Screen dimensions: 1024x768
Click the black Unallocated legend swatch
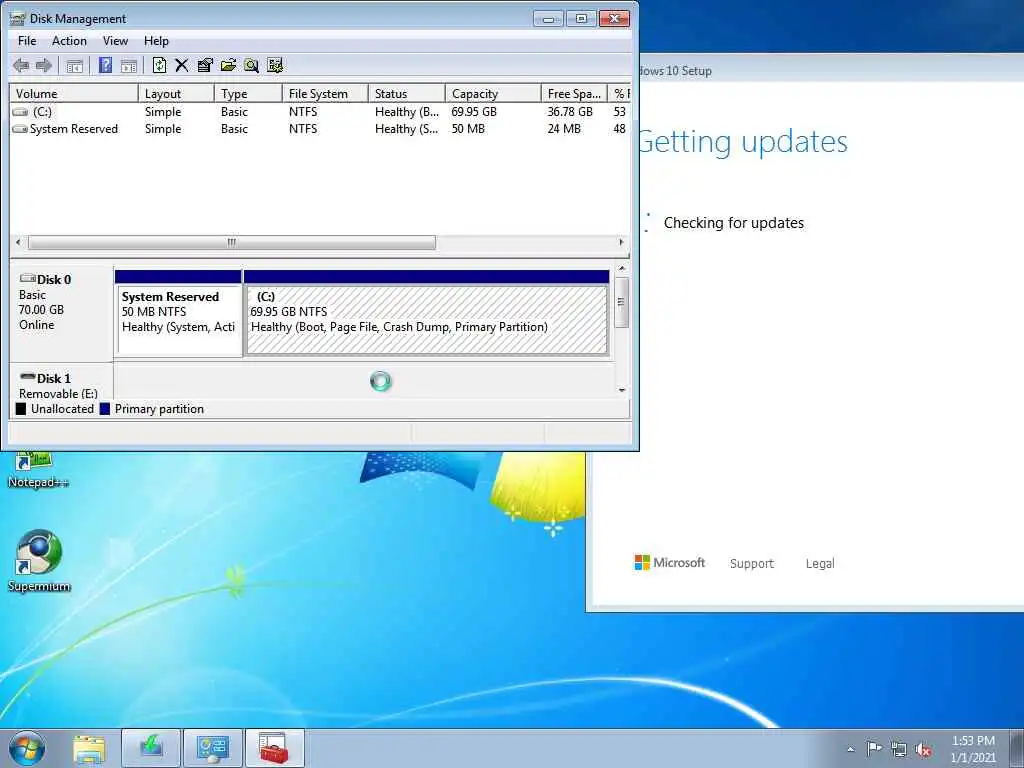tap(21, 409)
